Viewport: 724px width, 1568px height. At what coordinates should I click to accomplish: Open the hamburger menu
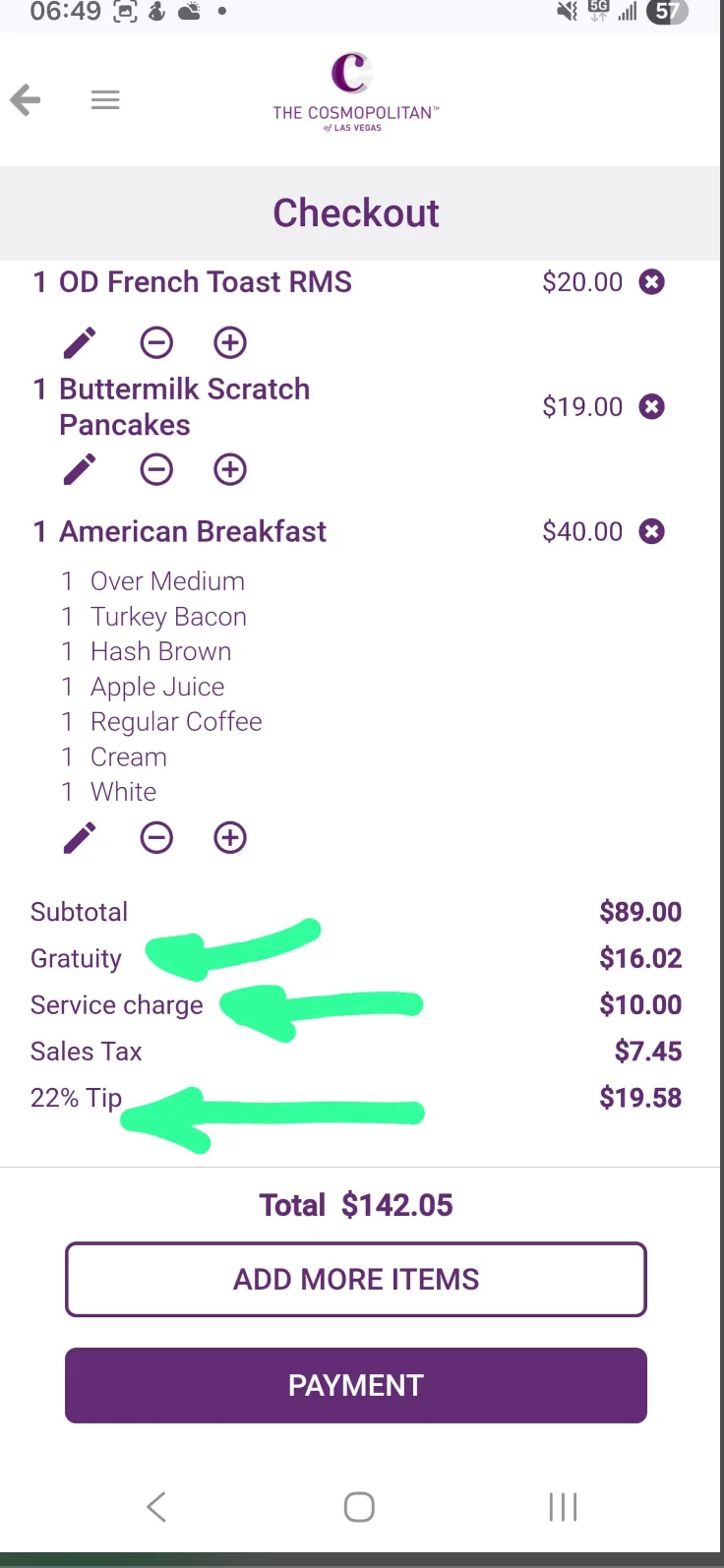tap(105, 99)
